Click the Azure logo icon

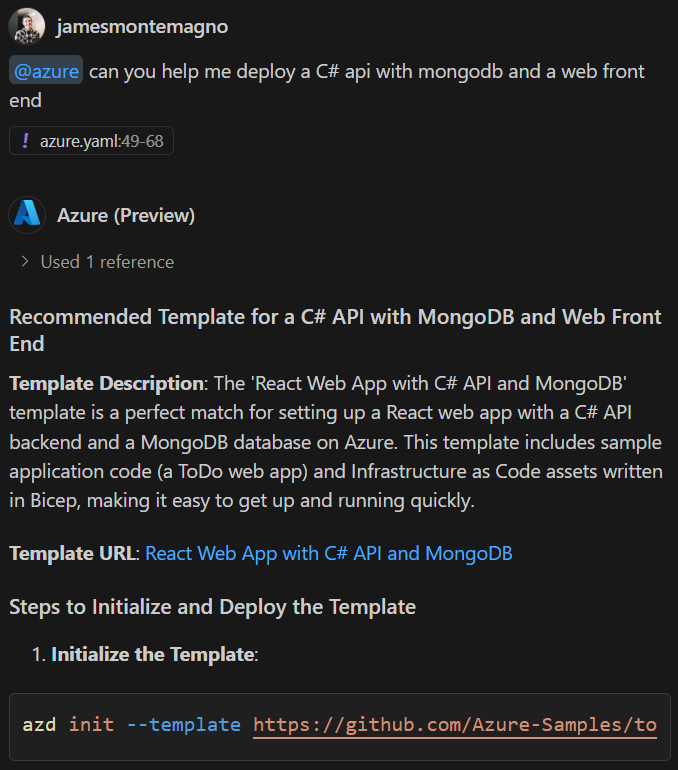coord(27,215)
